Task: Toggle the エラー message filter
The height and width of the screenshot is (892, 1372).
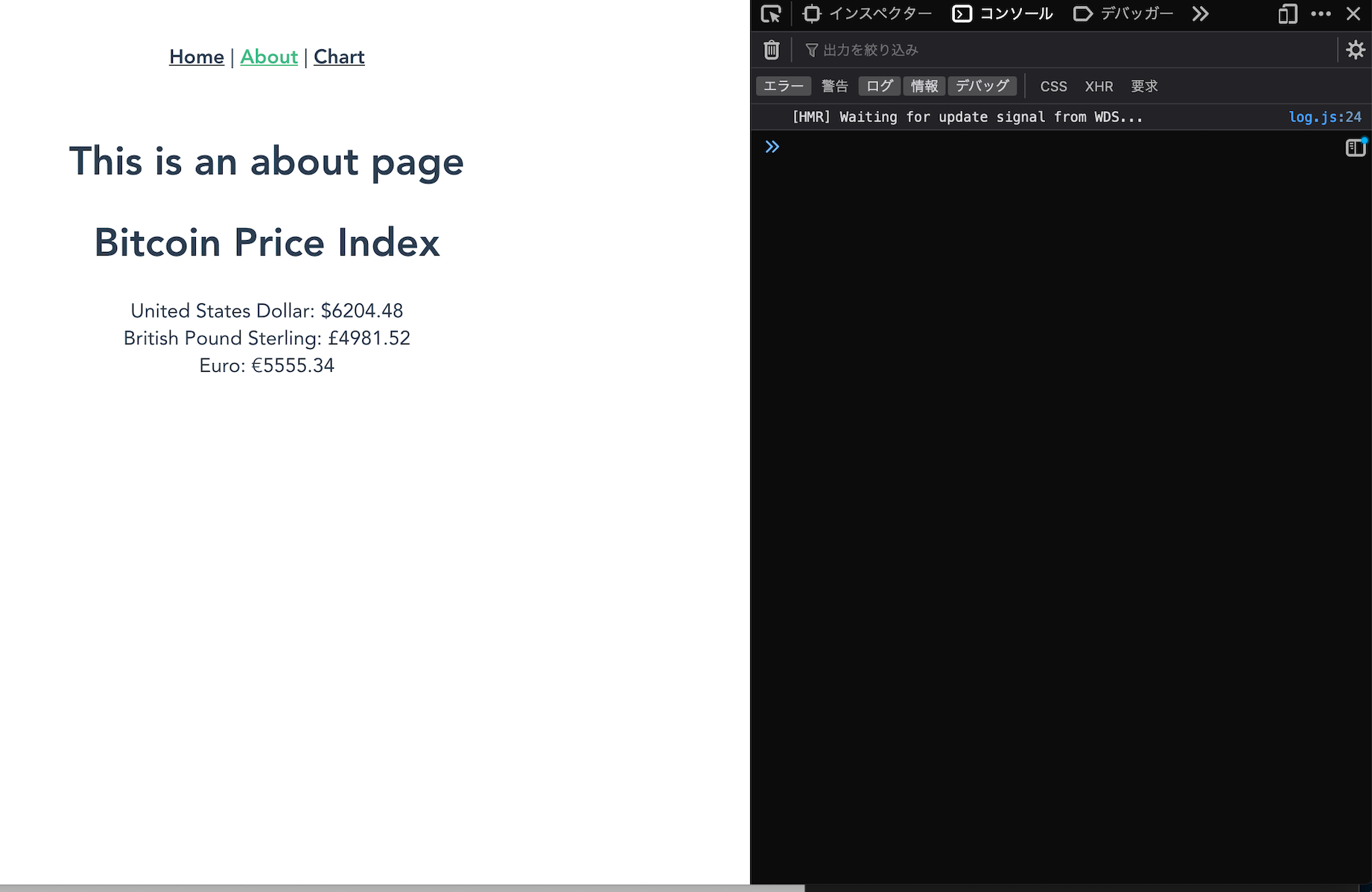Action: (783, 86)
